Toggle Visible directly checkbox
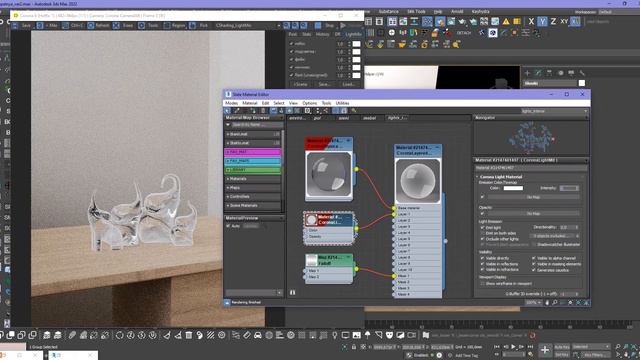 click(x=482, y=258)
